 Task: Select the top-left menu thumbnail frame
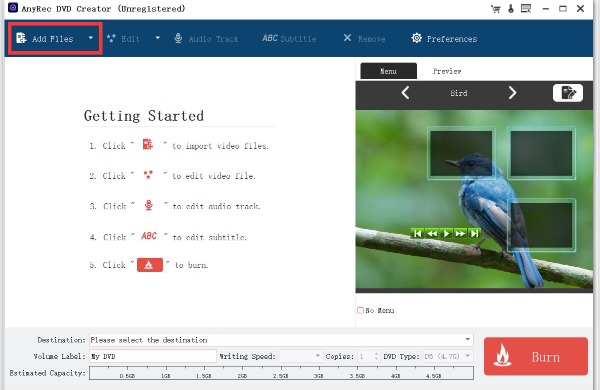pos(461,153)
